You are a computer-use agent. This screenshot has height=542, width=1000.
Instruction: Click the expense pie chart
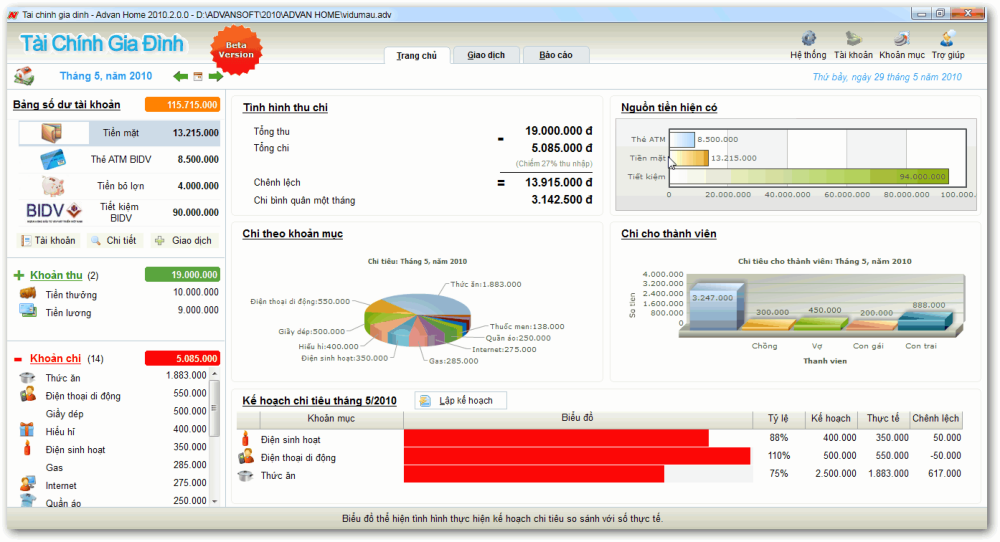[x=418, y=319]
